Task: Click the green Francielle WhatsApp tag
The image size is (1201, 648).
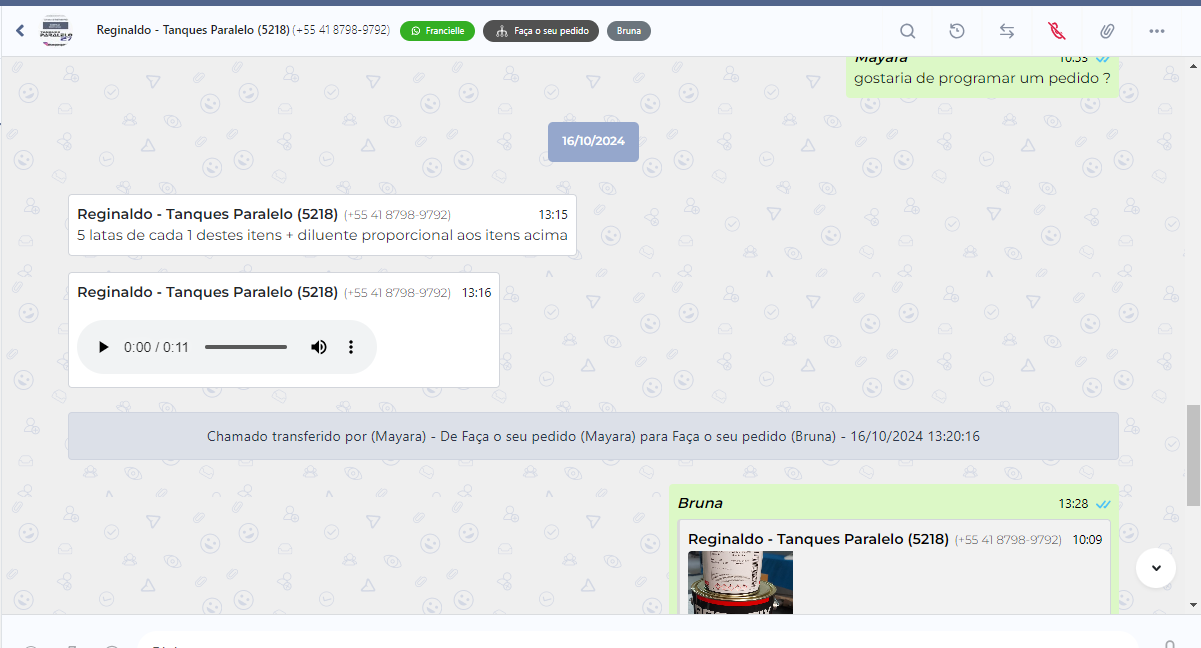Action: pyautogui.click(x=437, y=31)
